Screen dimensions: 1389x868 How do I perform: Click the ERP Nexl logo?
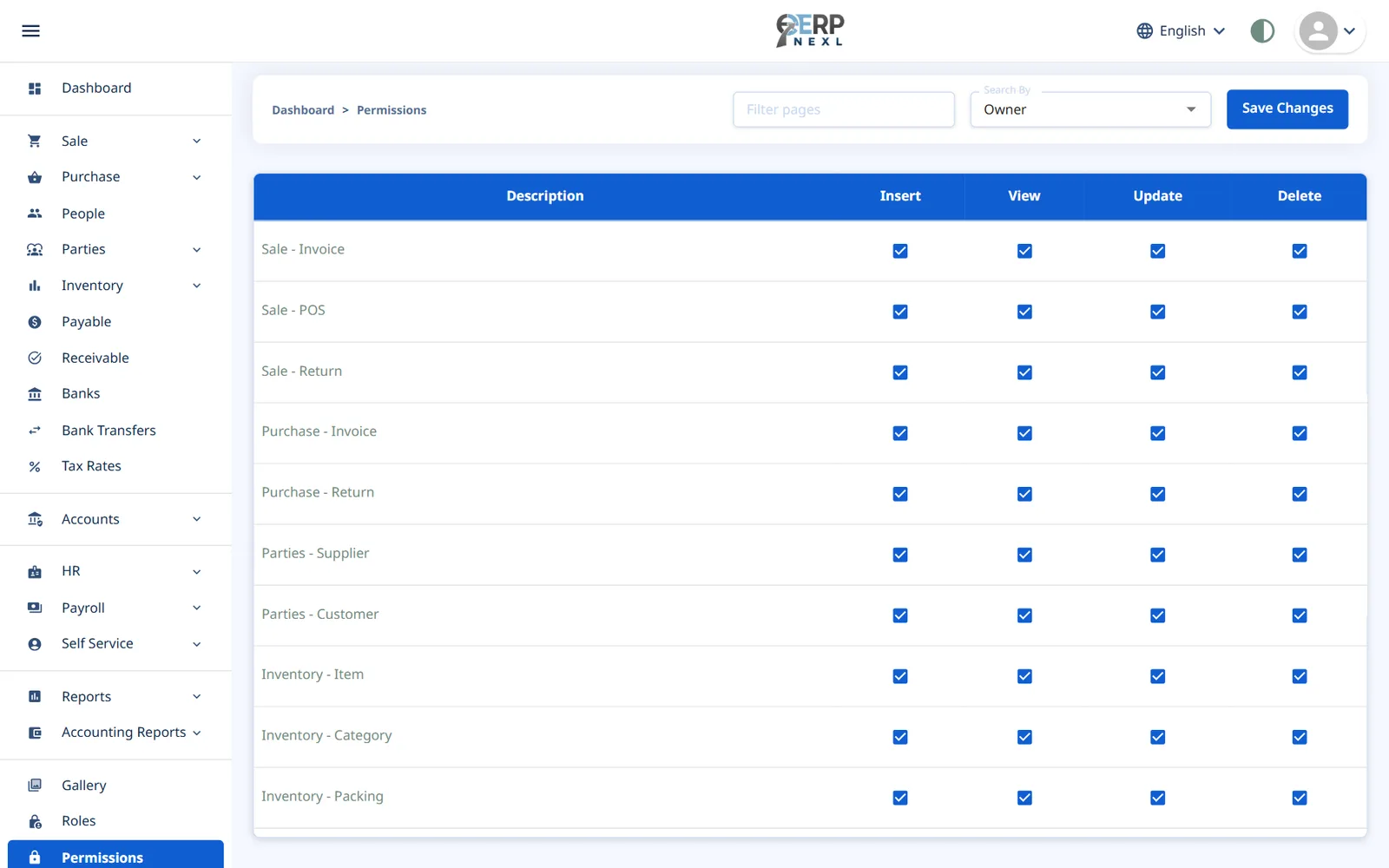pos(810,30)
